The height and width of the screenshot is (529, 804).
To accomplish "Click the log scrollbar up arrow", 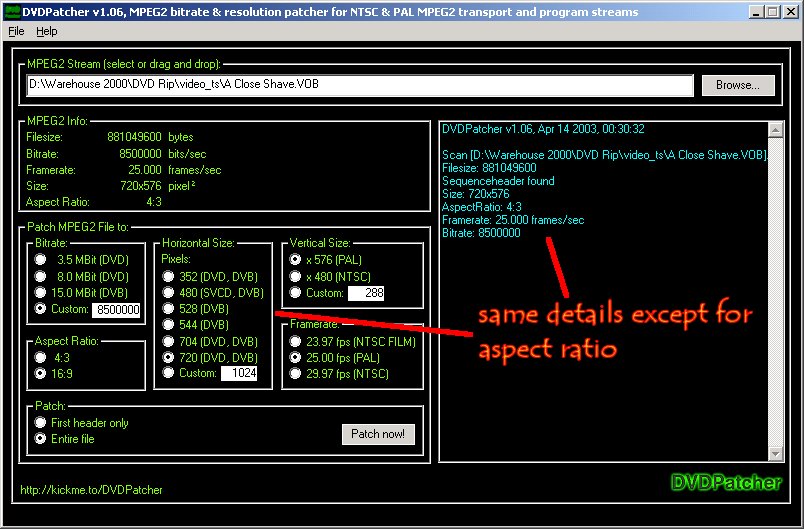I will (775, 130).
